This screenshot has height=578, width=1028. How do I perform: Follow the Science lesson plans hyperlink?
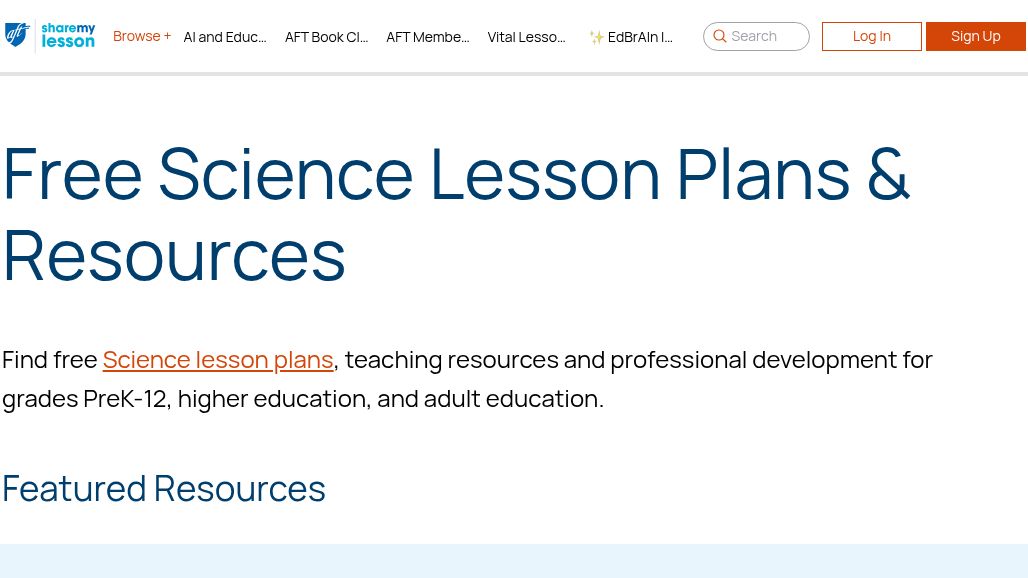tap(218, 359)
